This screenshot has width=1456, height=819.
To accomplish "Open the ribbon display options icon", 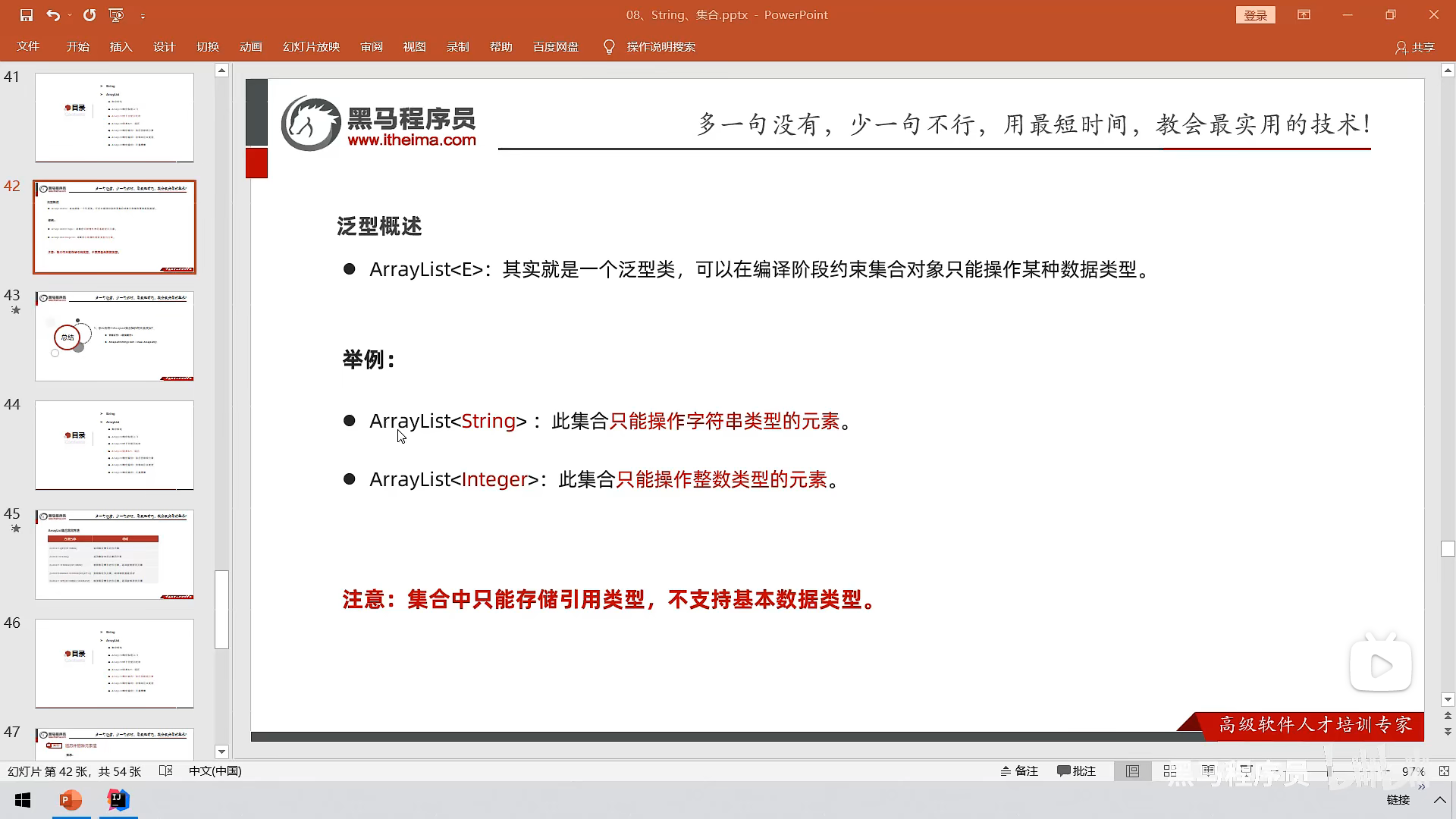I will click(1304, 15).
